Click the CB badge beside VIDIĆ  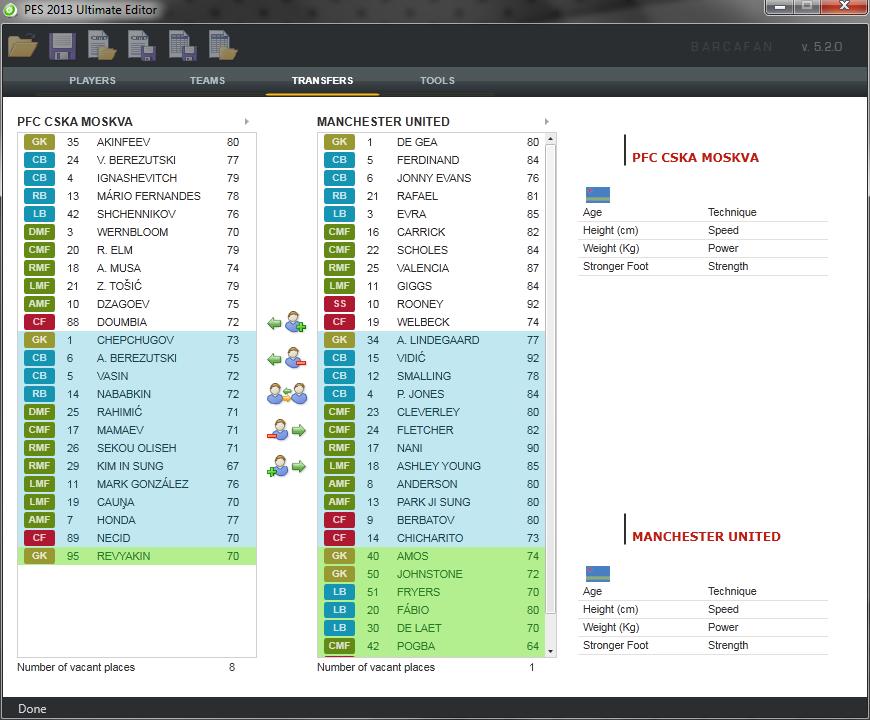coord(339,358)
